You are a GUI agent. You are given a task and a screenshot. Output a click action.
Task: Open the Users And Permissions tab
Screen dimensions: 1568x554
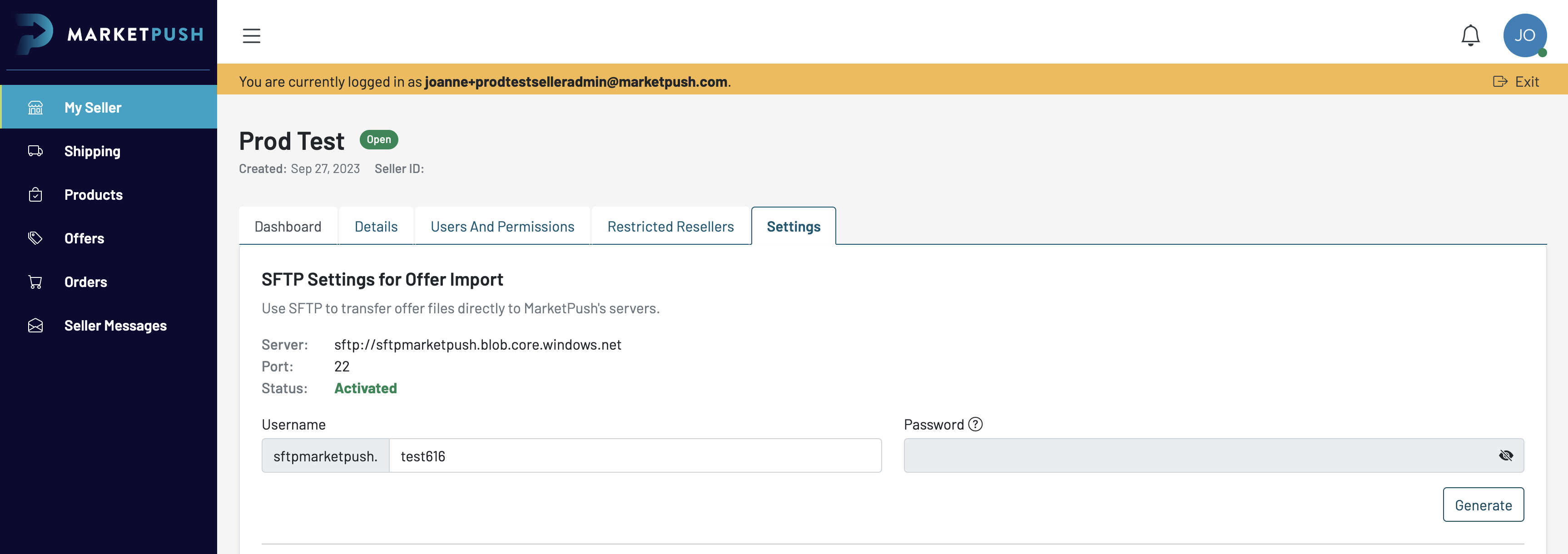(x=502, y=227)
